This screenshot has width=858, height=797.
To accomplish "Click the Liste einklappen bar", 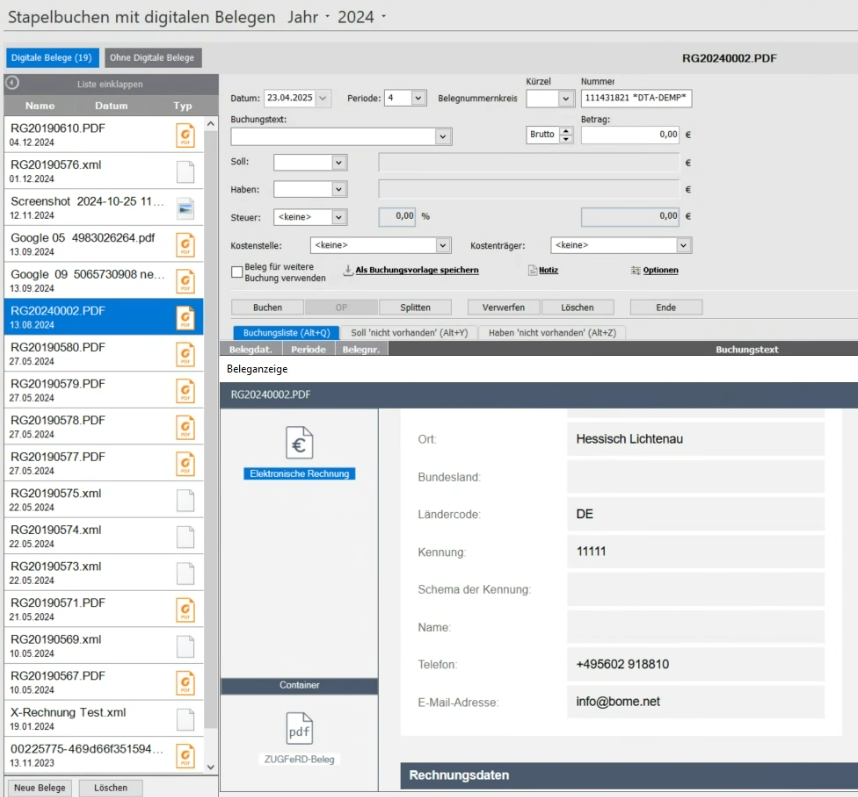I will click(x=111, y=84).
